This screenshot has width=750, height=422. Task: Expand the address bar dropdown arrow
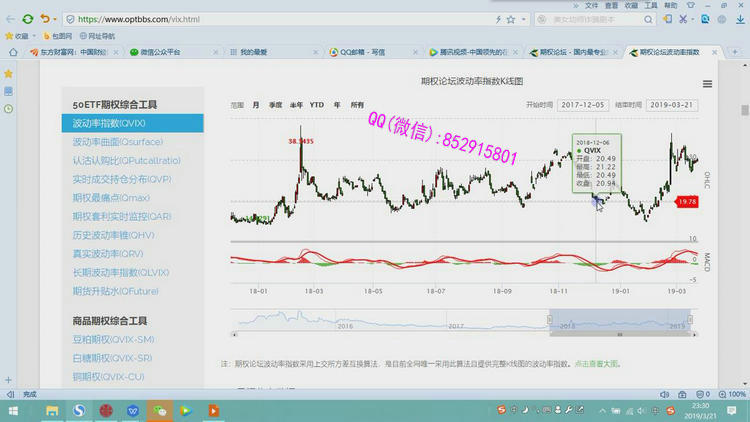pyautogui.click(x=525, y=19)
